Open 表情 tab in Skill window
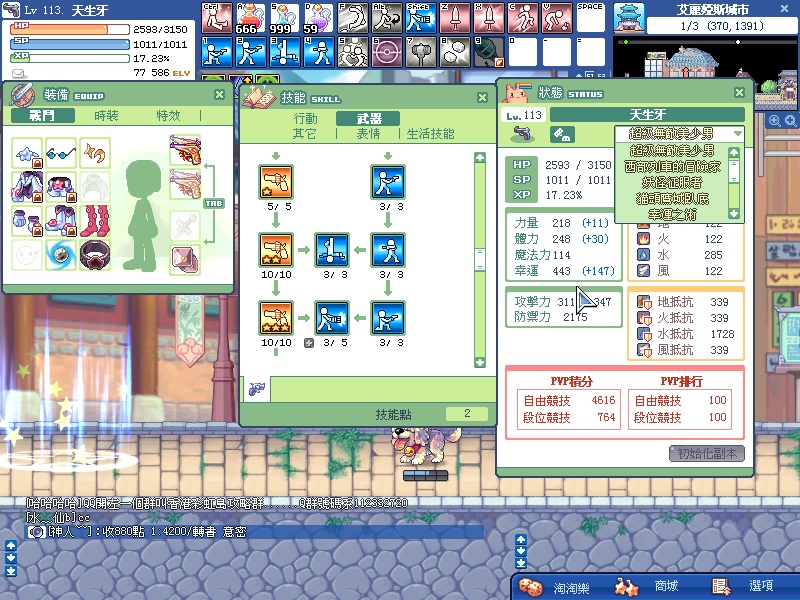This screenshot has height=600, width=800. pyautogui.click(x=368, y=134)
